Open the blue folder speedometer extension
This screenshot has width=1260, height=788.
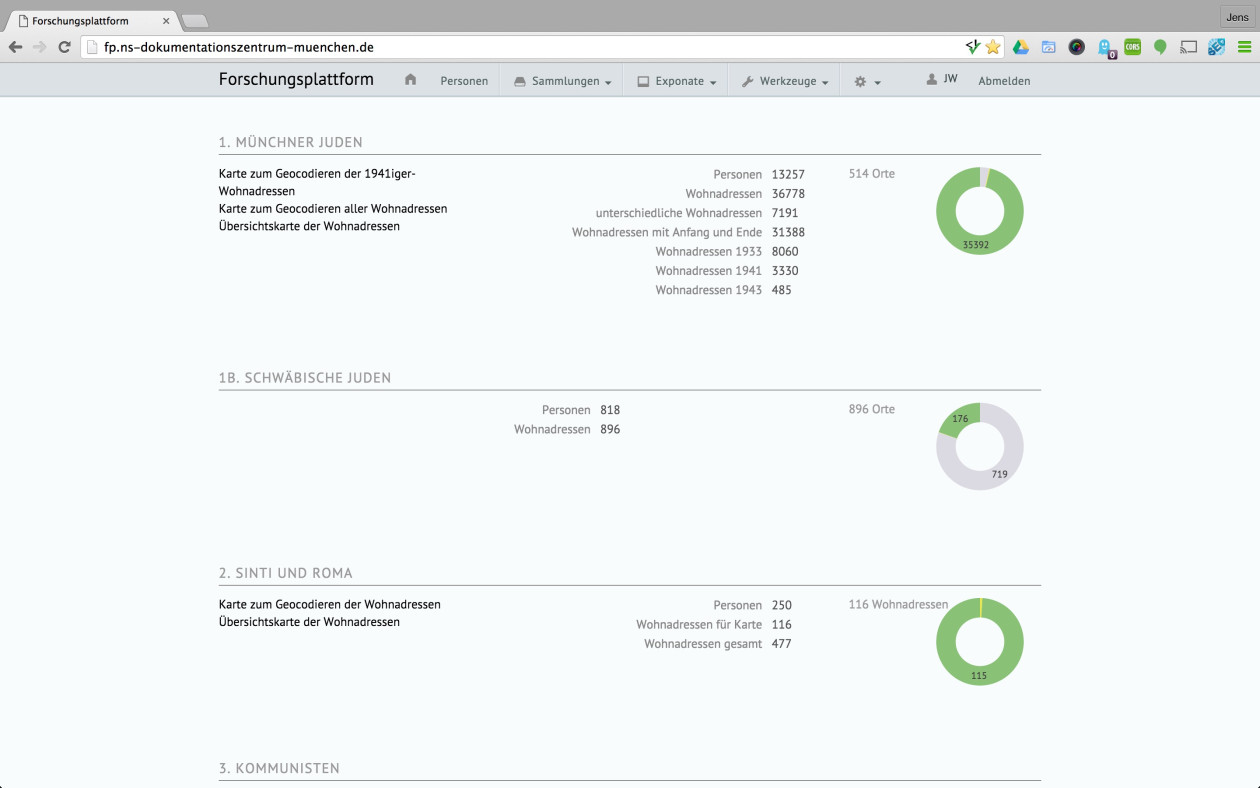pyautogui.click(x=1049, y=47)
